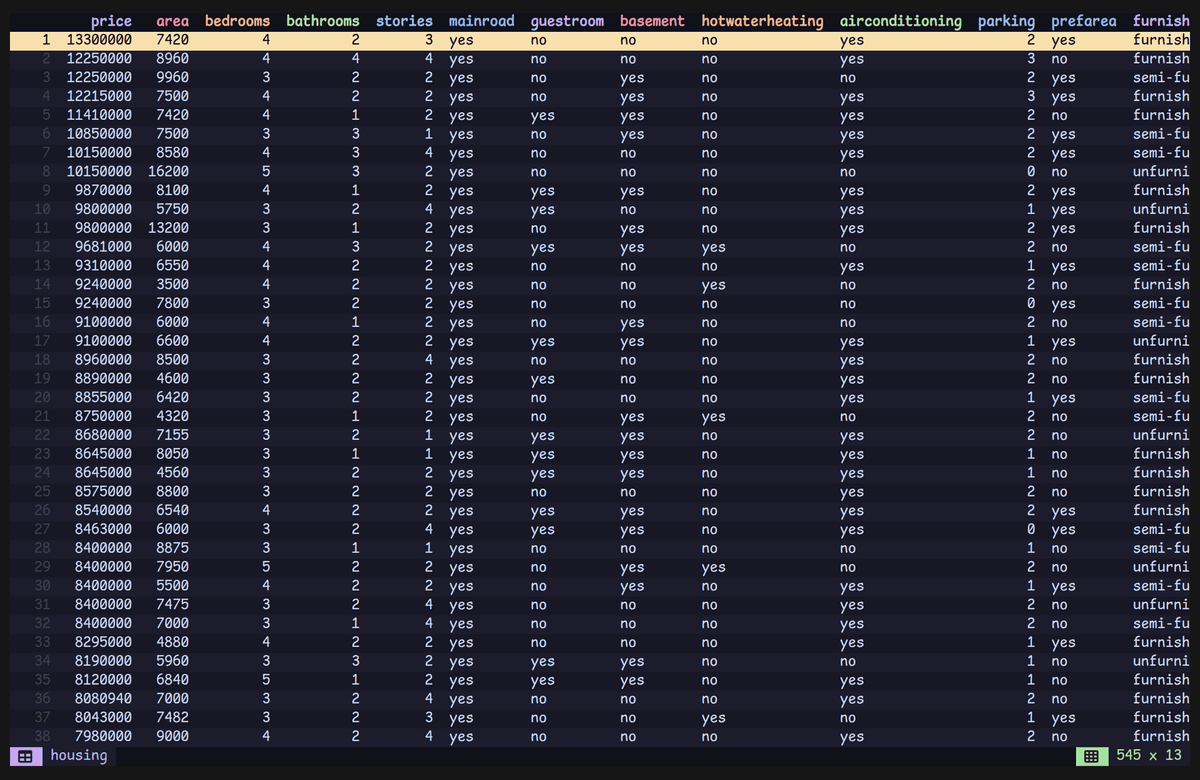The image size is (1200, 780).
Task: Click the table icon beside housing
Action: (x=26, y=756)
